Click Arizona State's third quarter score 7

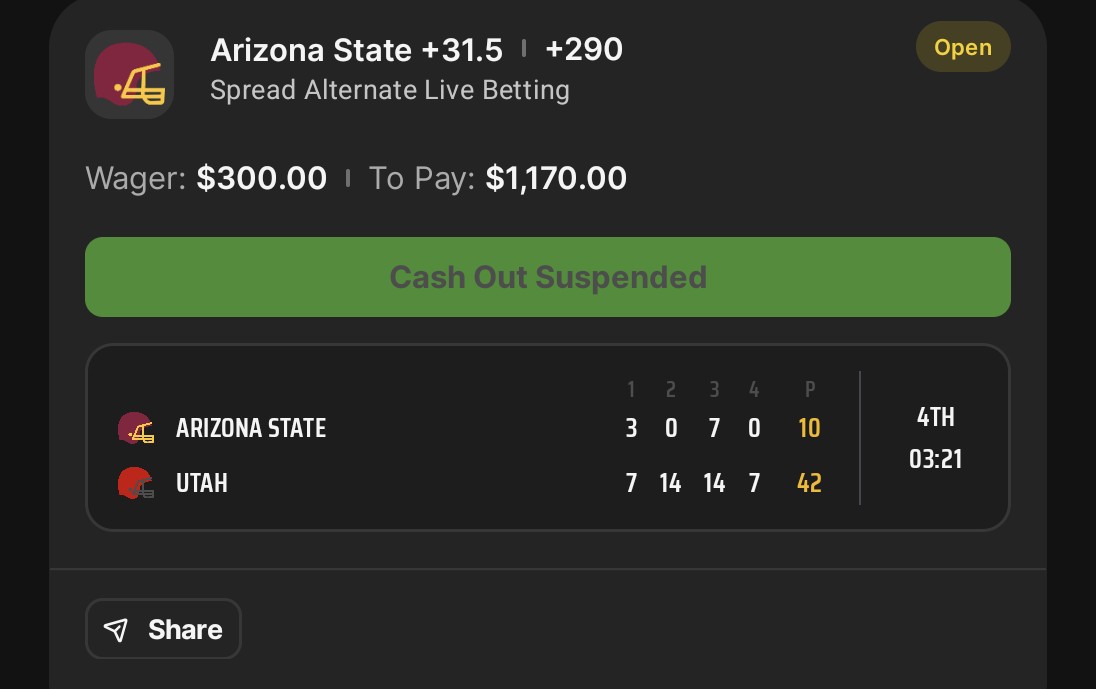pos(713,429)
